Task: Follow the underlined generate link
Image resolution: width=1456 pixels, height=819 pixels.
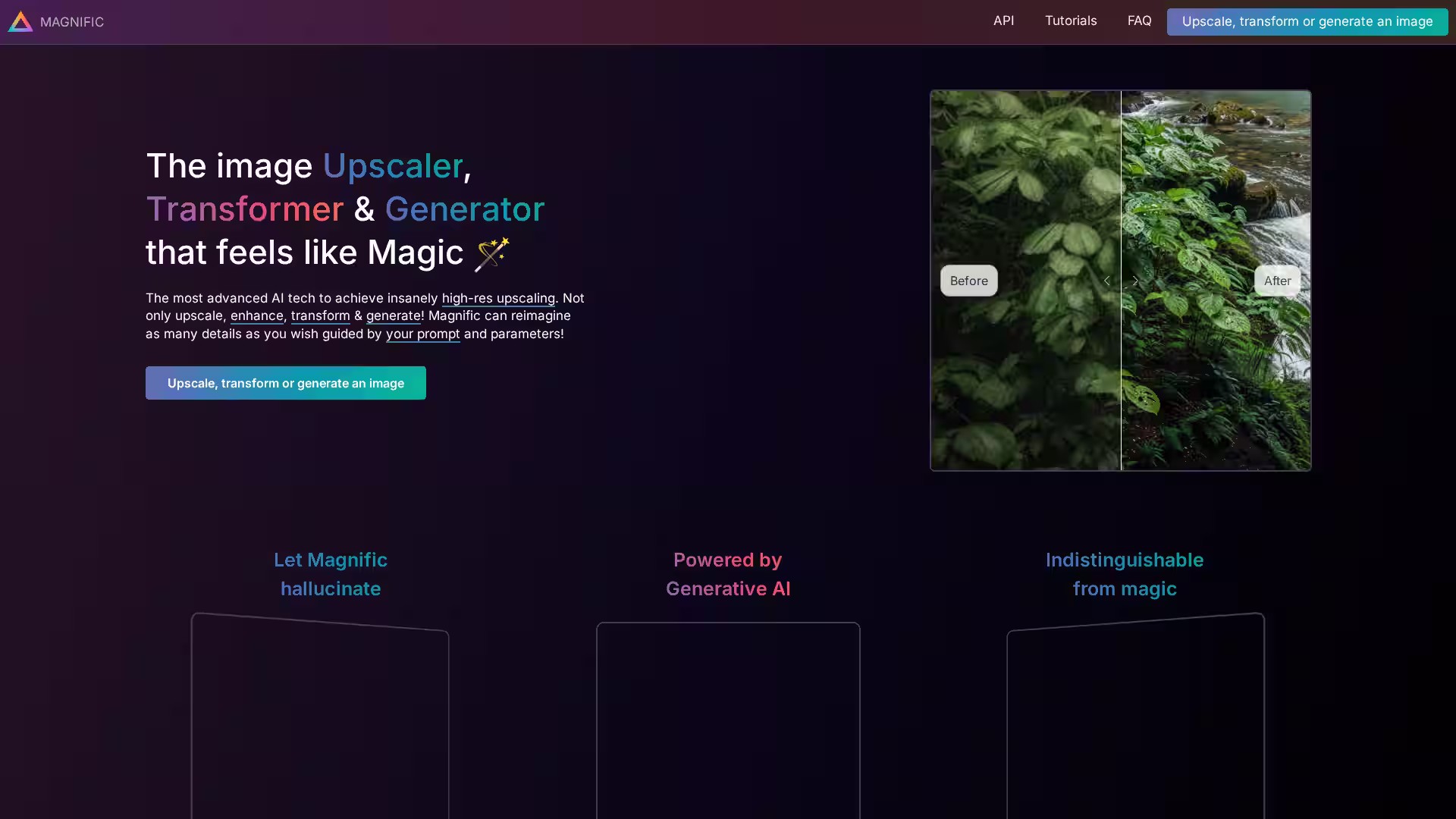Action: (393, 315)
